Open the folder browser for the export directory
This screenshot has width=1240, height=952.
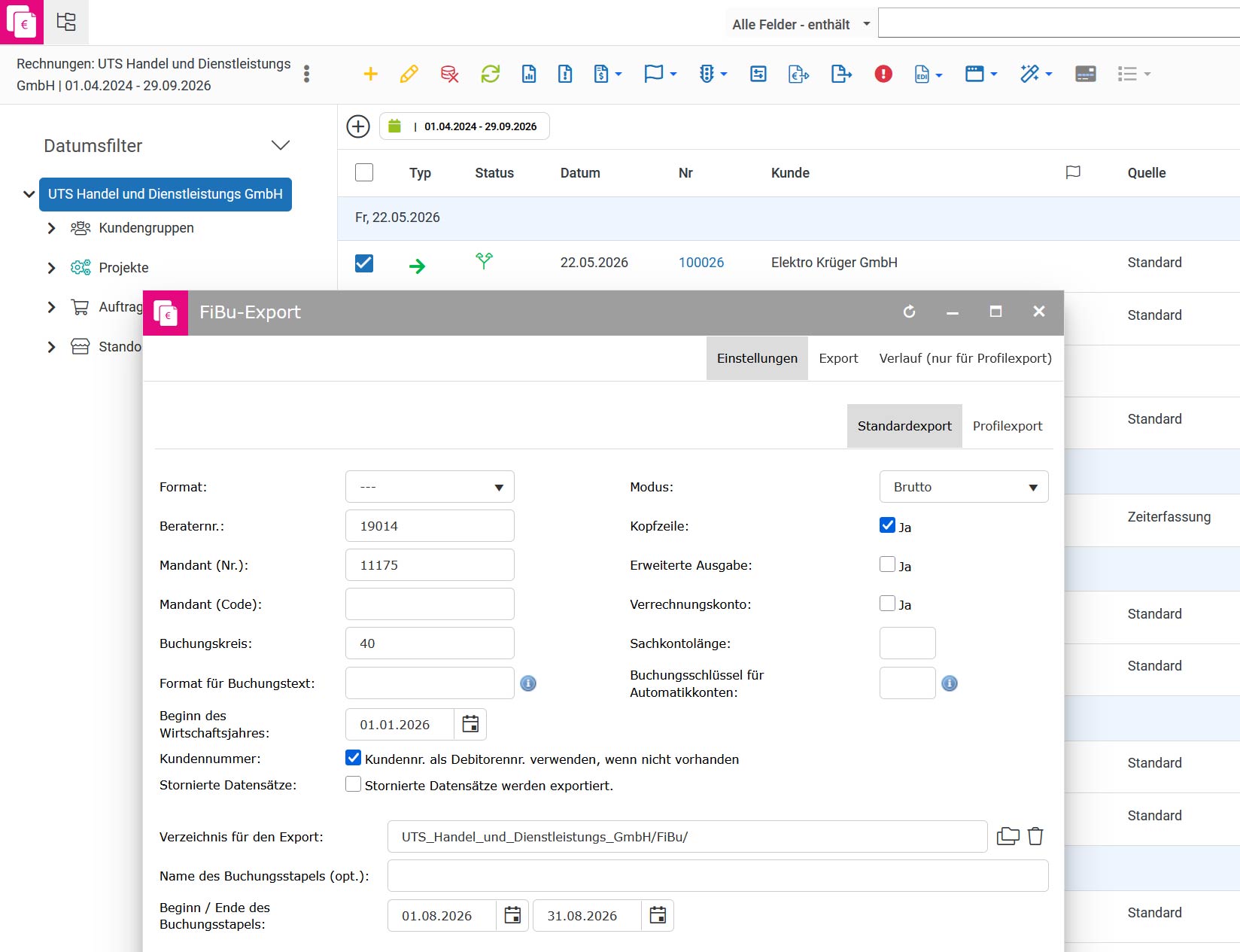[x=1008, y=836]
